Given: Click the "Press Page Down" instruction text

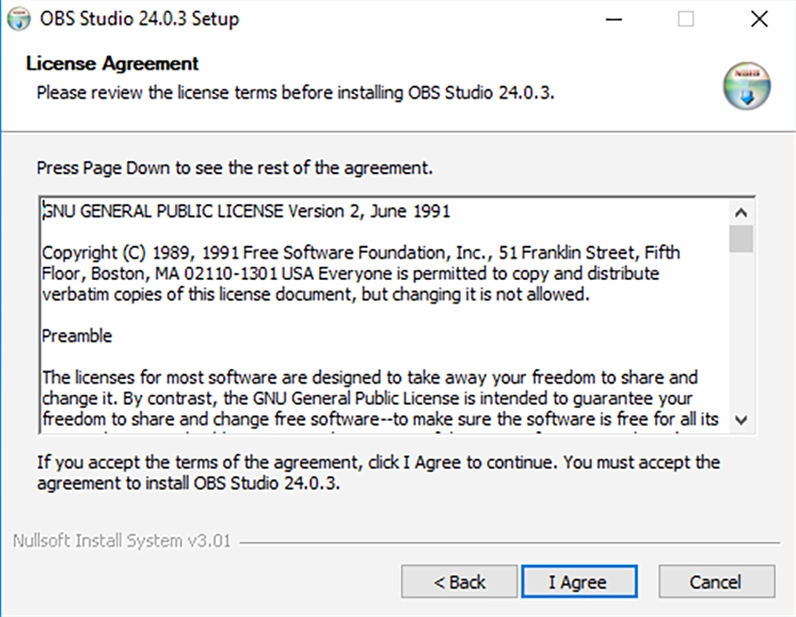Looking at the screenshot, I should point(235,167).
